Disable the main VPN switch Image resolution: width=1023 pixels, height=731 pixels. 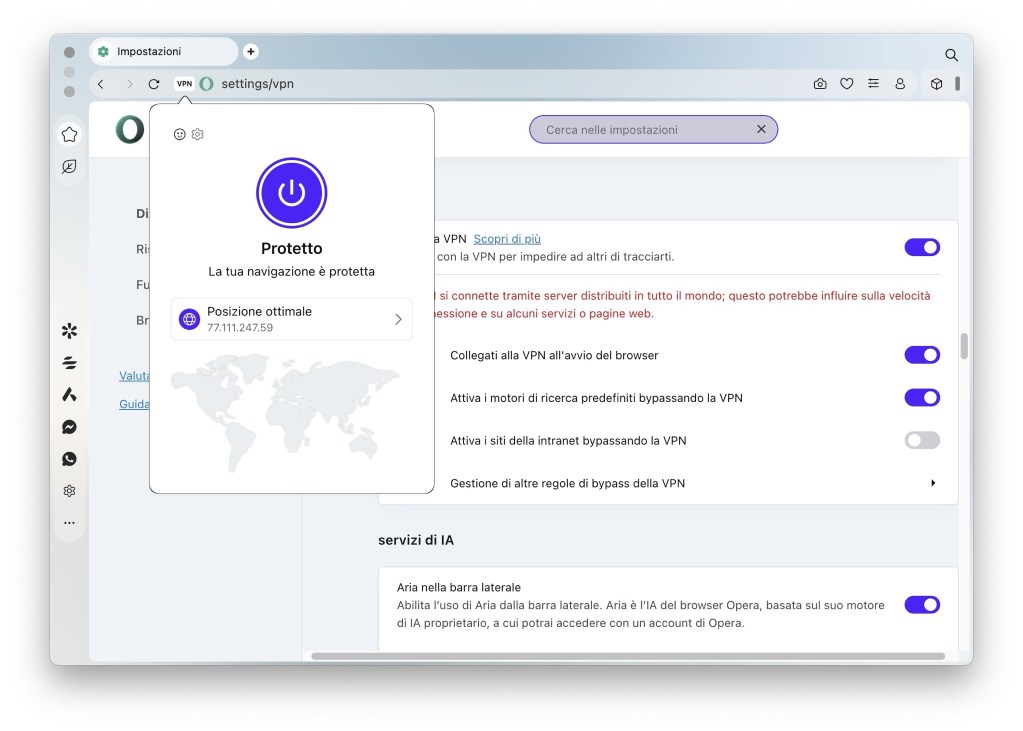pos(922,247)
